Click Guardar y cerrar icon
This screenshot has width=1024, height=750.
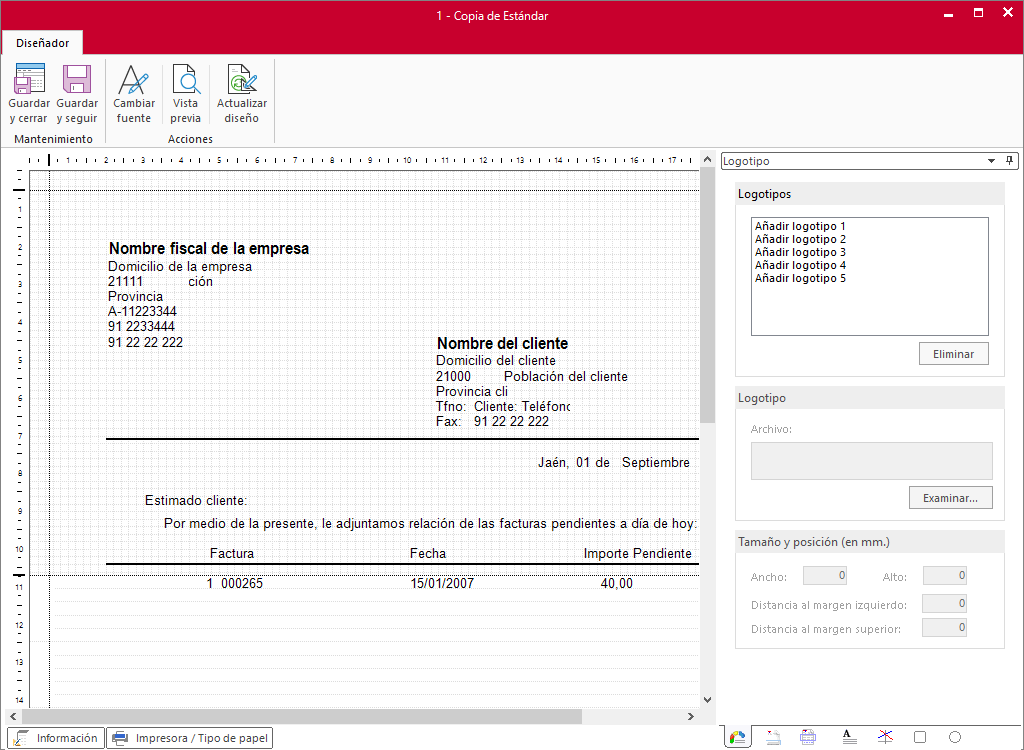(x=29, y=79)
